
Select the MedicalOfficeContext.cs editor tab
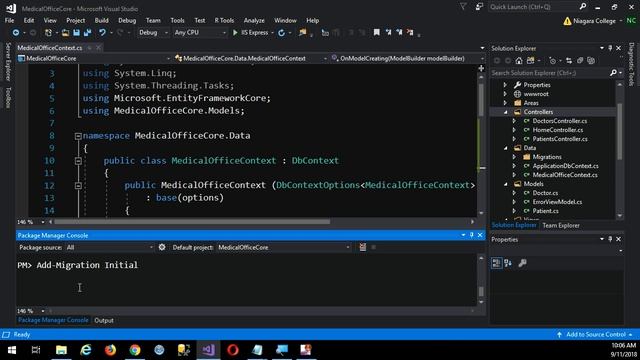click(50, 48)
